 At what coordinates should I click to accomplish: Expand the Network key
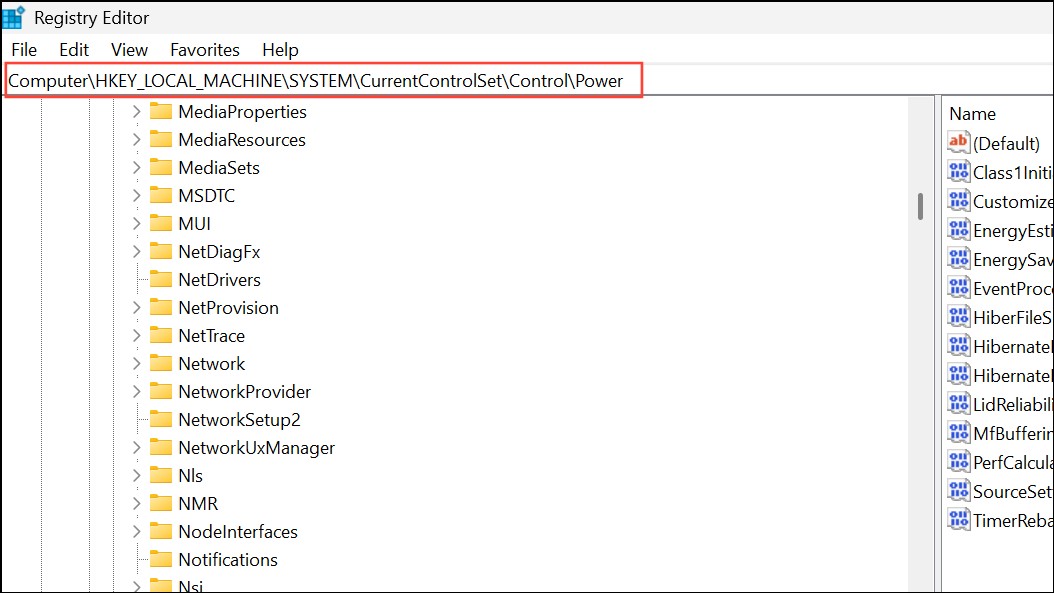(136, 364)
